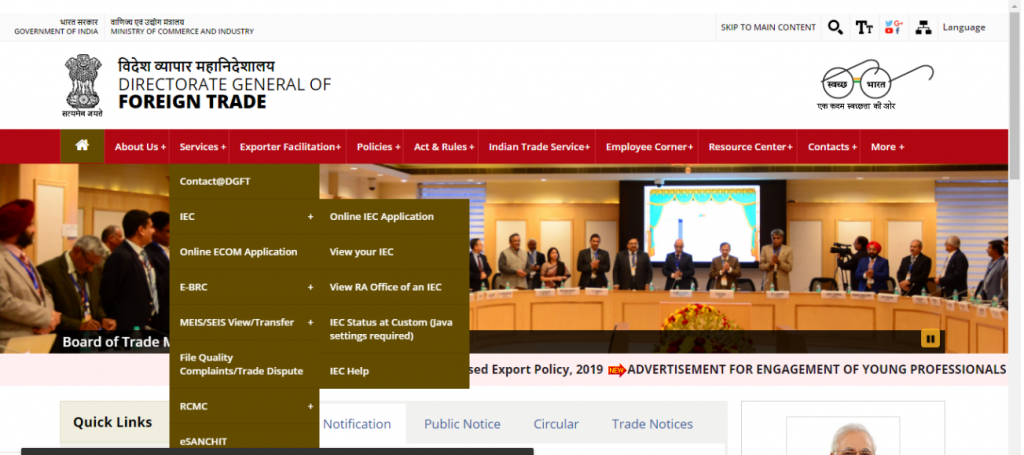Image resolution: width=1024 pixels, height=455 pixels.
Task: Click the national emblem logo
Action: pyautogui.click(x=83, y=86)
